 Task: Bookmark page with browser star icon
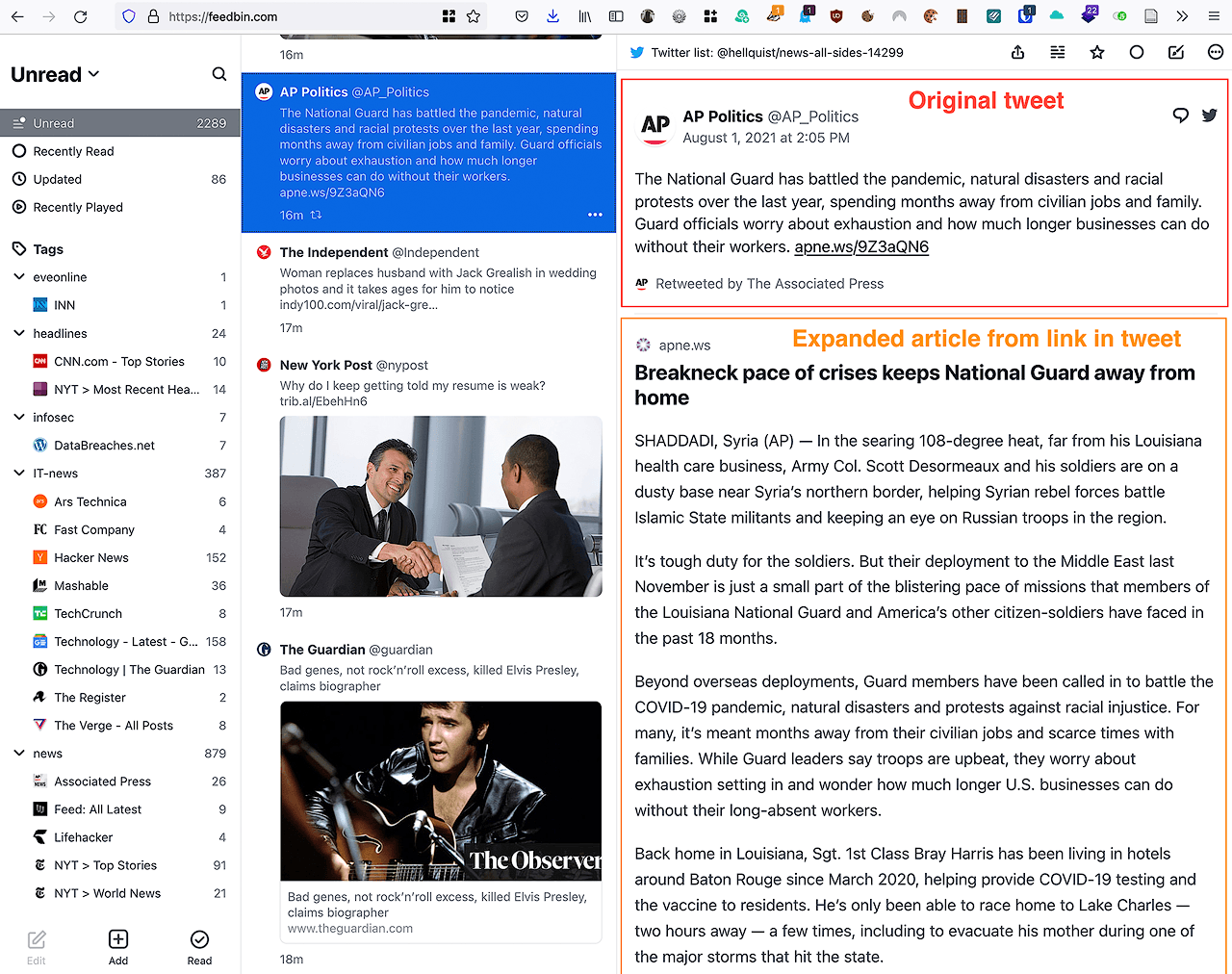pyautogui.click(x=473, y=16)
